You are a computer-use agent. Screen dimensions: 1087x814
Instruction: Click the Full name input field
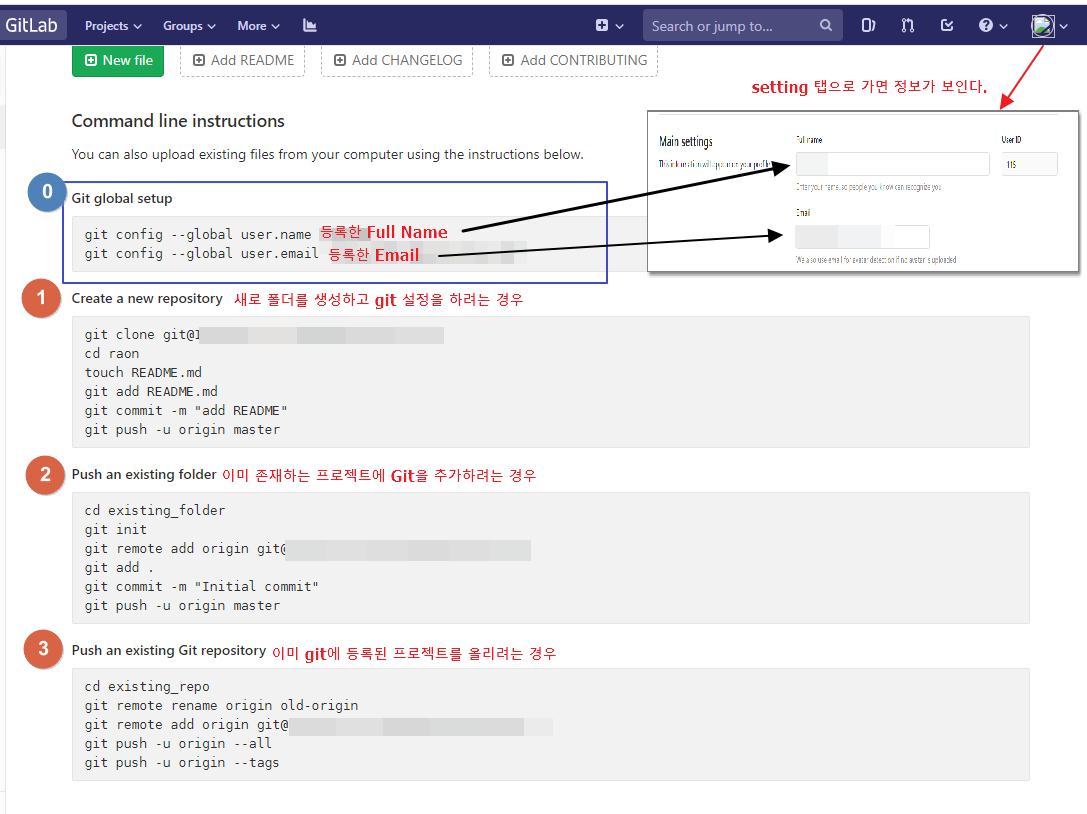(892, 164)
